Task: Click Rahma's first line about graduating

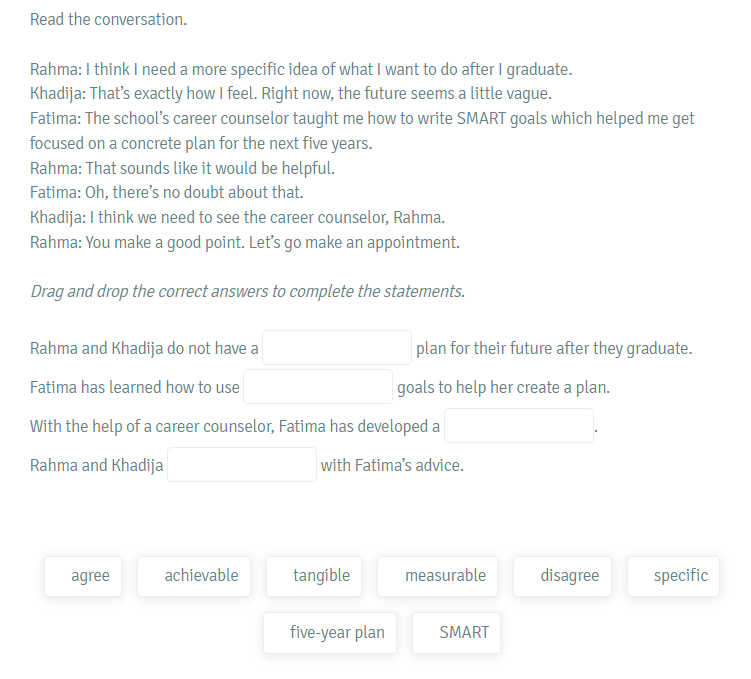Action: pyautogui.click(x=301, y=69)
